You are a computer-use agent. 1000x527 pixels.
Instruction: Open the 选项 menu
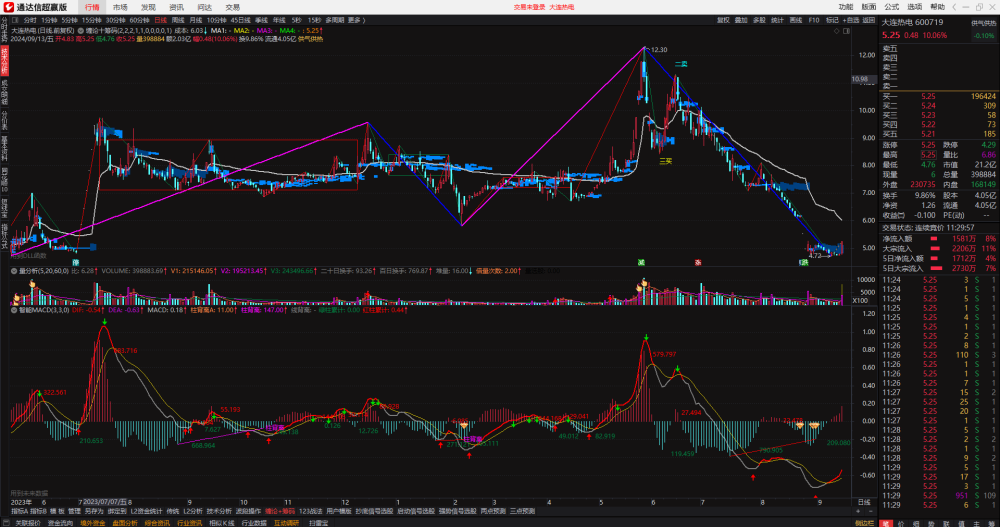tap(915, 7)
